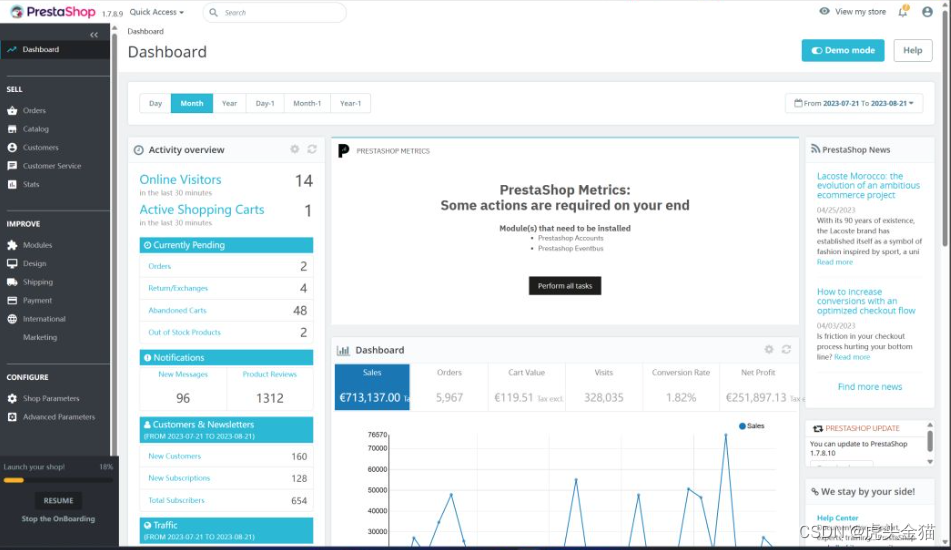
Task: Click PrestaShop Update panel scrollbar
Action: (x=930, y=443)
